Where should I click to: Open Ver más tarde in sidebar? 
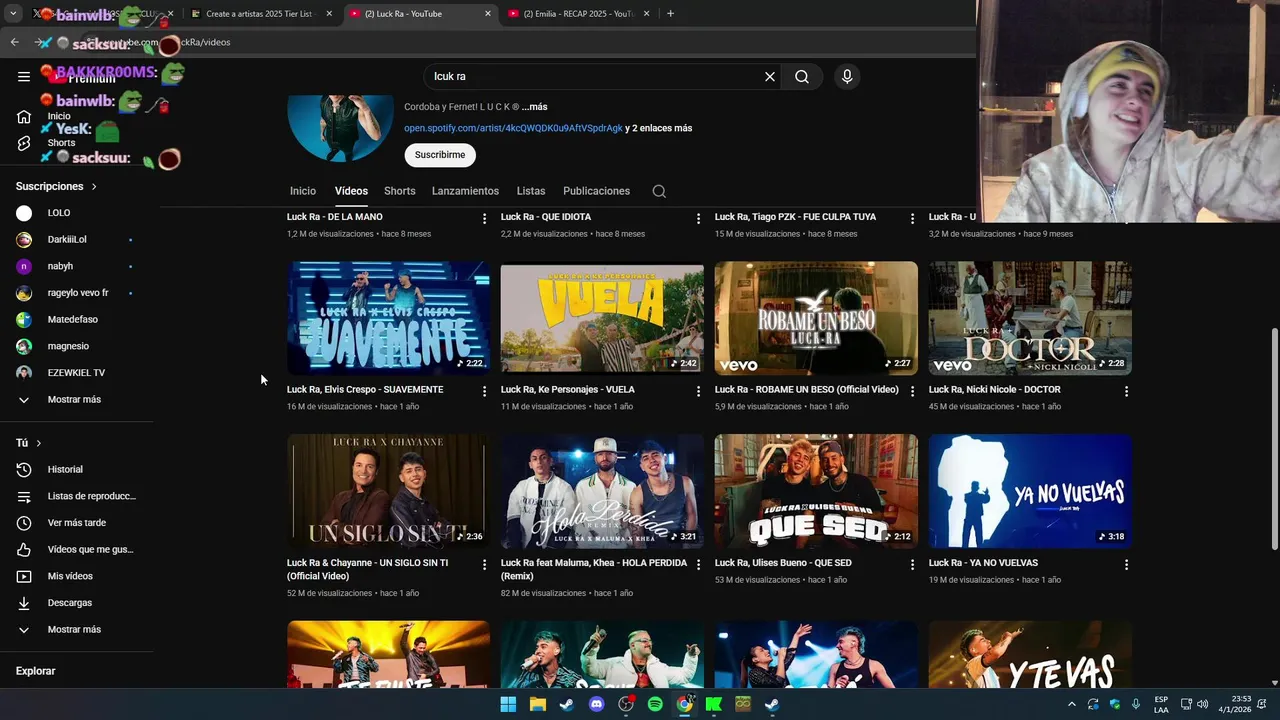(x=77, y=523)
